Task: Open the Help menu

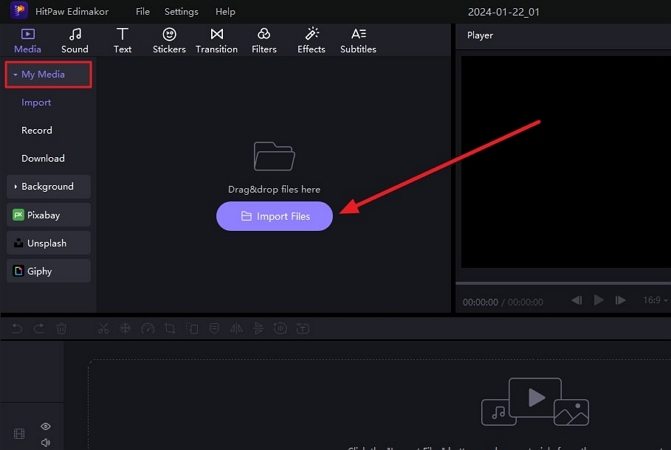Action: point(225,12)
